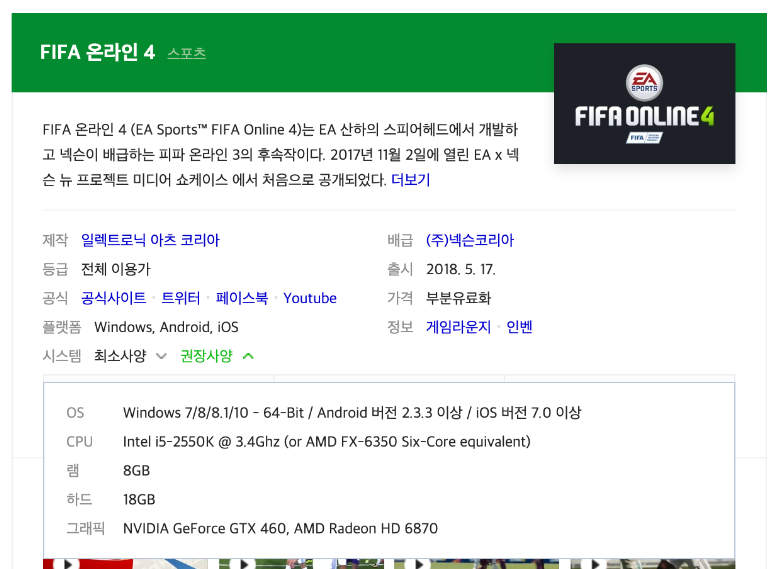Click the 부분유료화 price text
The width and height of the screenshot is (771, 569).
click(458, 298)
